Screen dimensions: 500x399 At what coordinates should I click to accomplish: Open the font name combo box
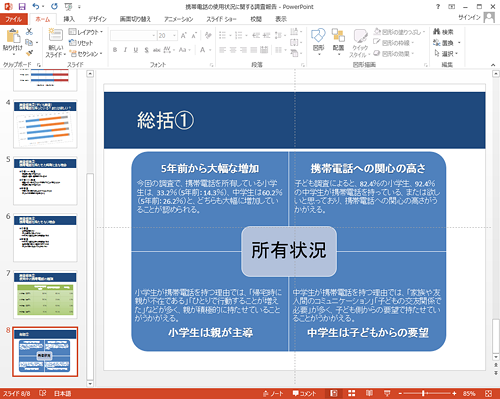pos(133,35)
